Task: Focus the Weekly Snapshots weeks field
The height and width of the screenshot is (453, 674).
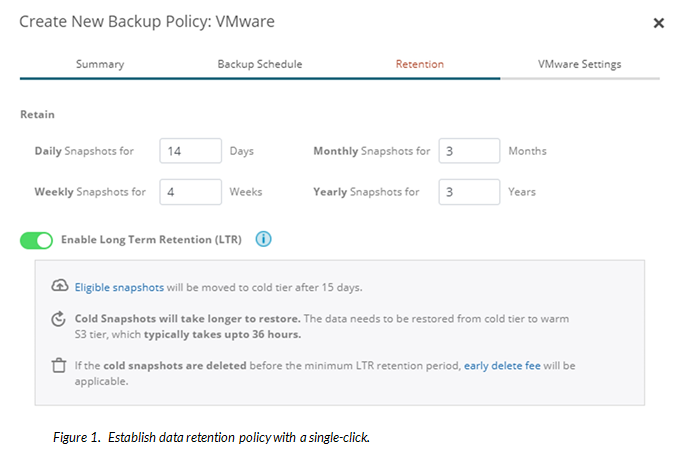Action: (189, 192)
